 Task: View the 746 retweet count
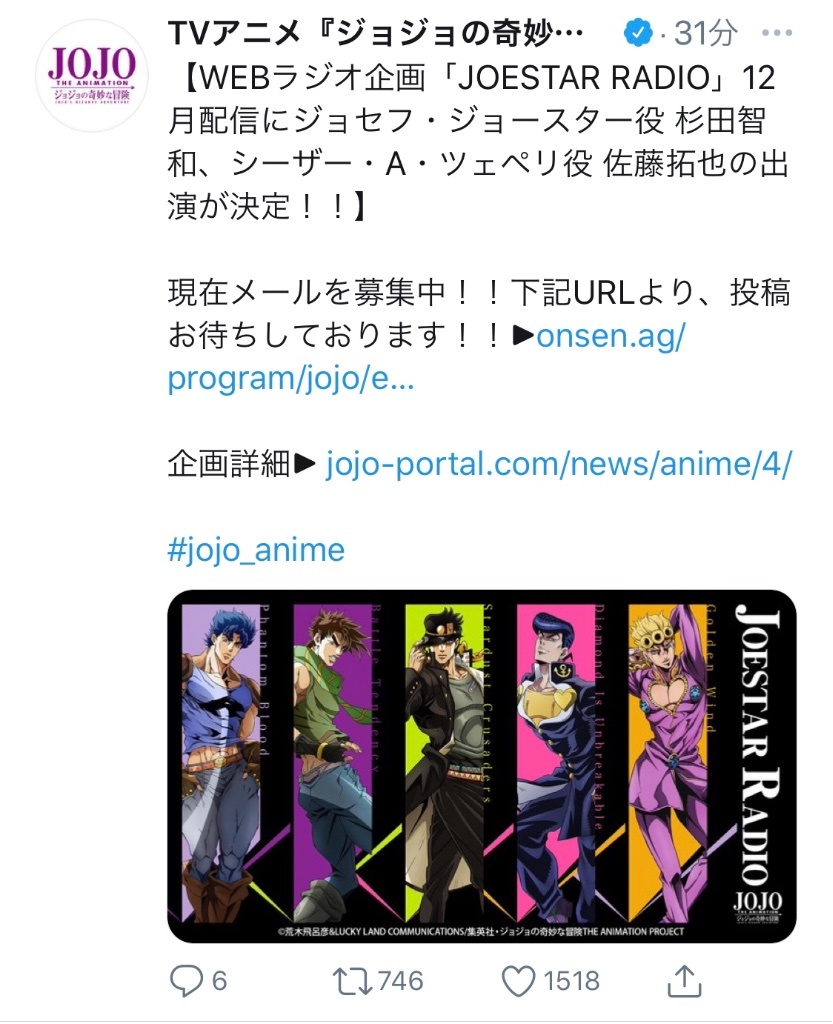pyautogui.click(x=400, y=982)
